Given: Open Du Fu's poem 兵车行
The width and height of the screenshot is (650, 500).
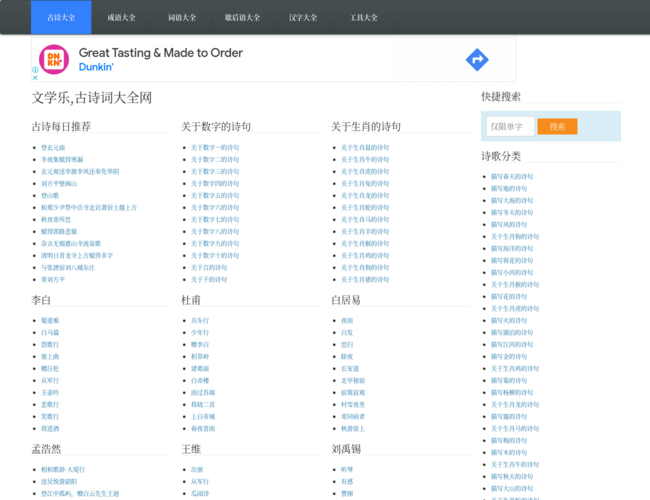Looking at the screenshot, I should [200, 320].
